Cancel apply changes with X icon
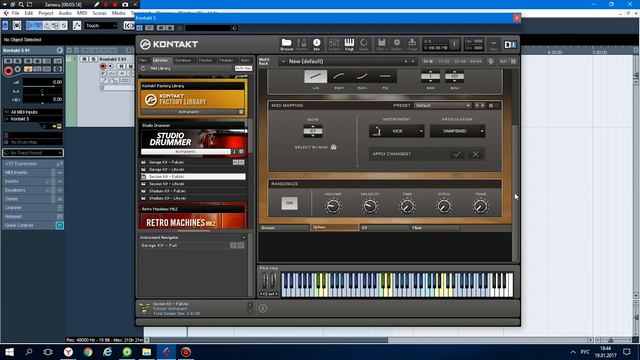 pyautogui.click(x=475, y=154)
